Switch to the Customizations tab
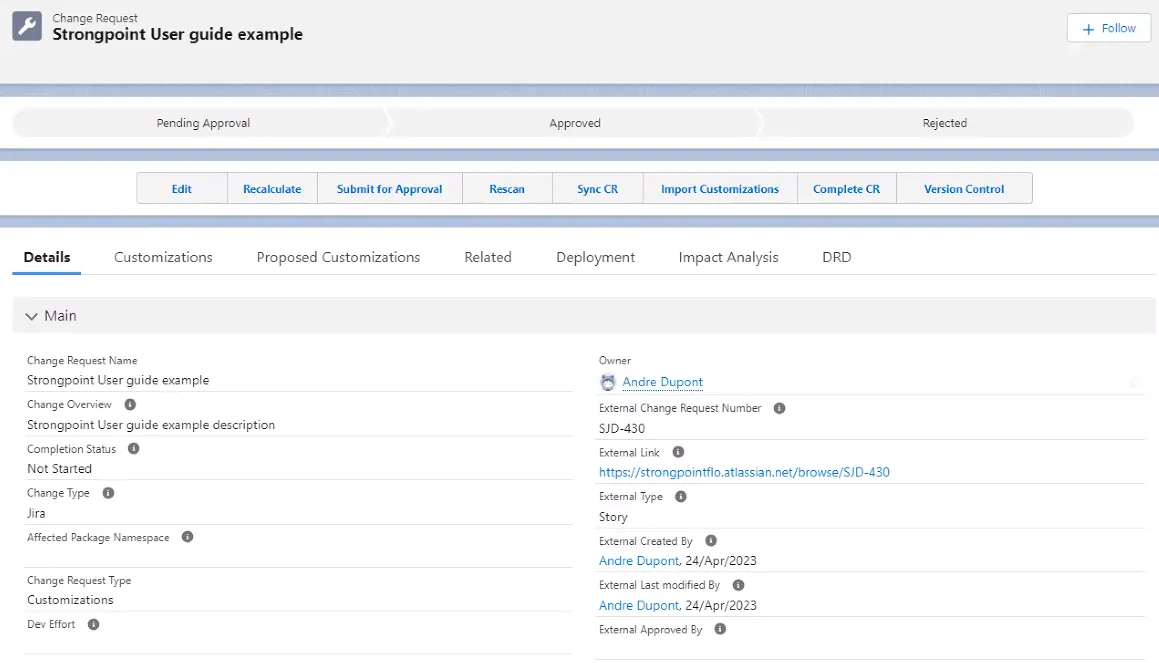This screenshot has height=663, width=1159. (163, 257)
